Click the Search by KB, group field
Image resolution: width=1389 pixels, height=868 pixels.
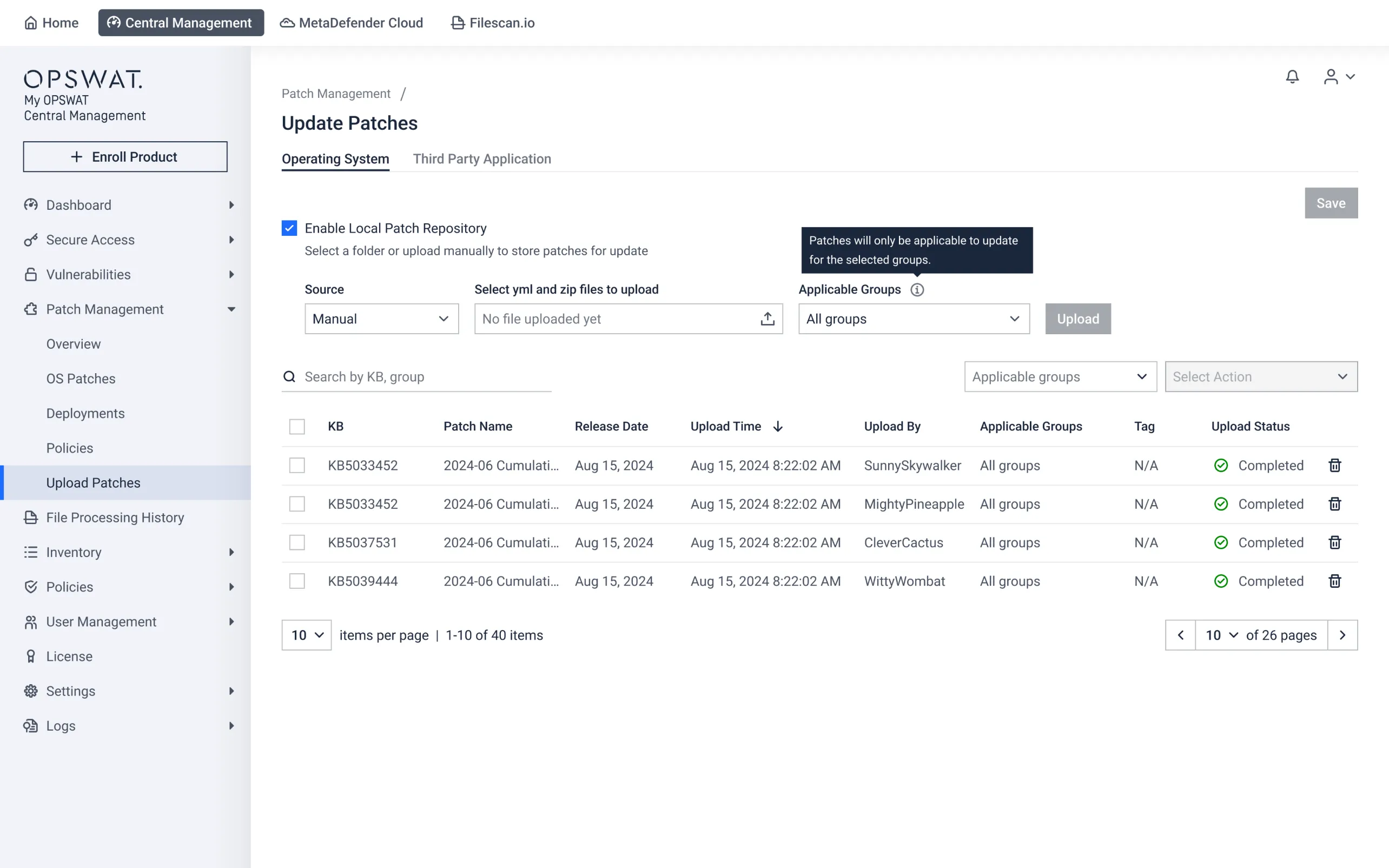(425, 376)
